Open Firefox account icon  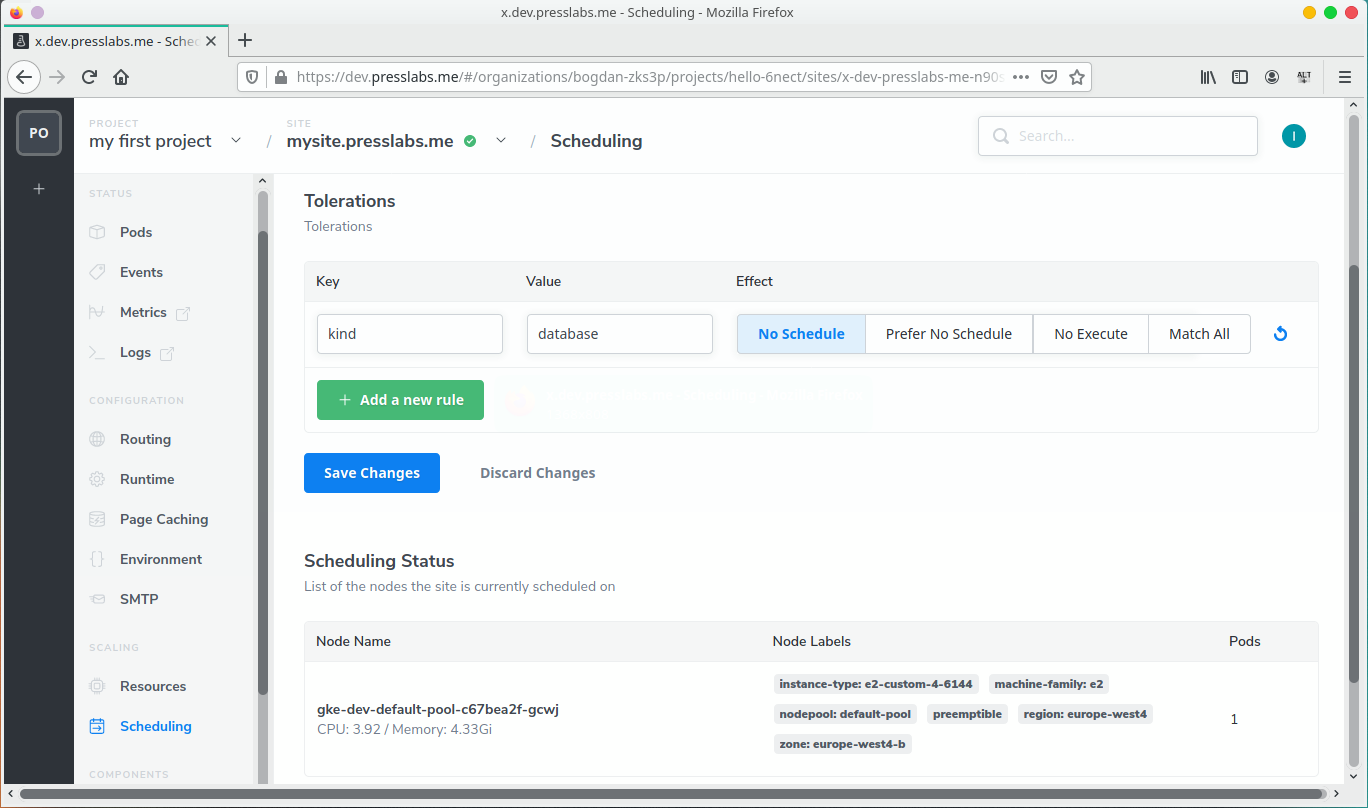(x=1272, y=77)
